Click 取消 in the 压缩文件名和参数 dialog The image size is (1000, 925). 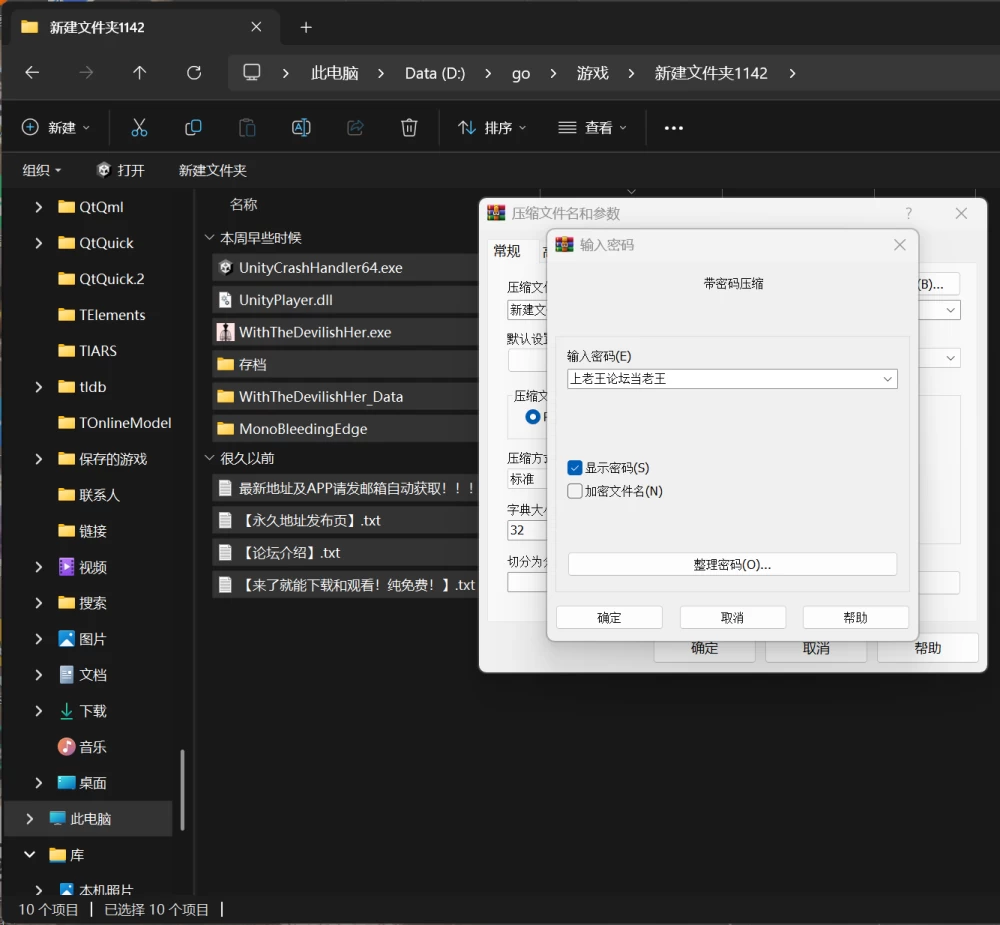[x=816, y=648]
